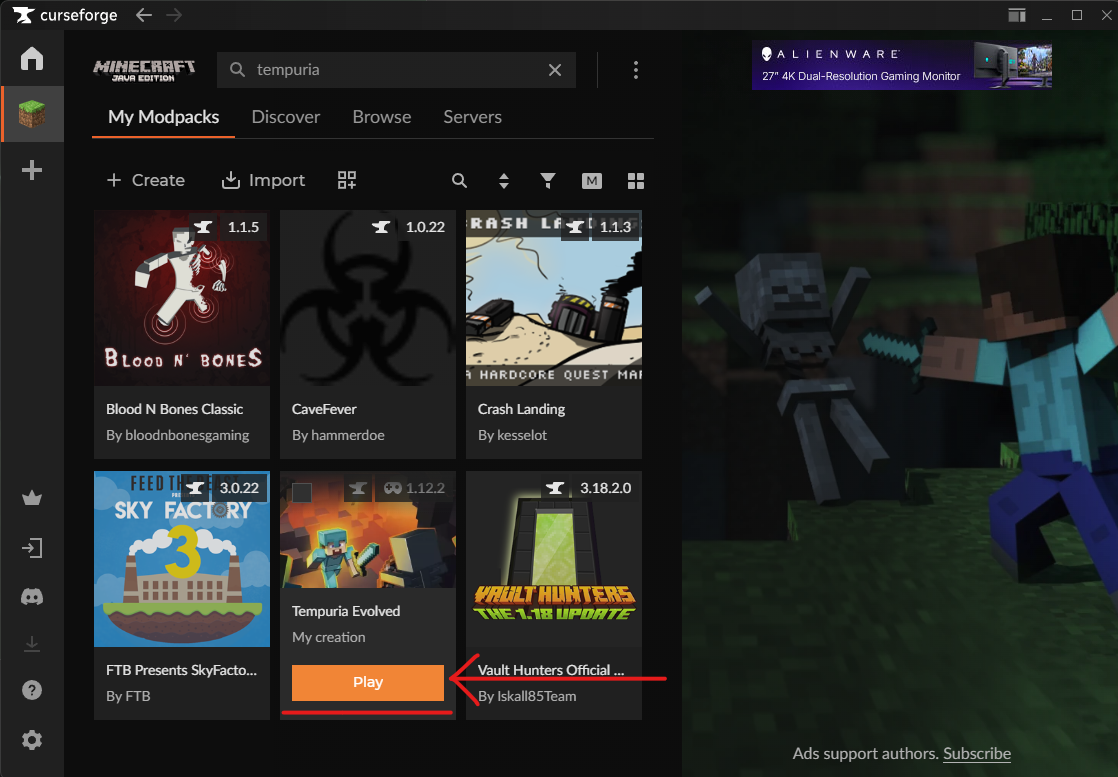Screen dimensions: 1118x777
Task: Go back with the left arrow
Action: (144, 15)
